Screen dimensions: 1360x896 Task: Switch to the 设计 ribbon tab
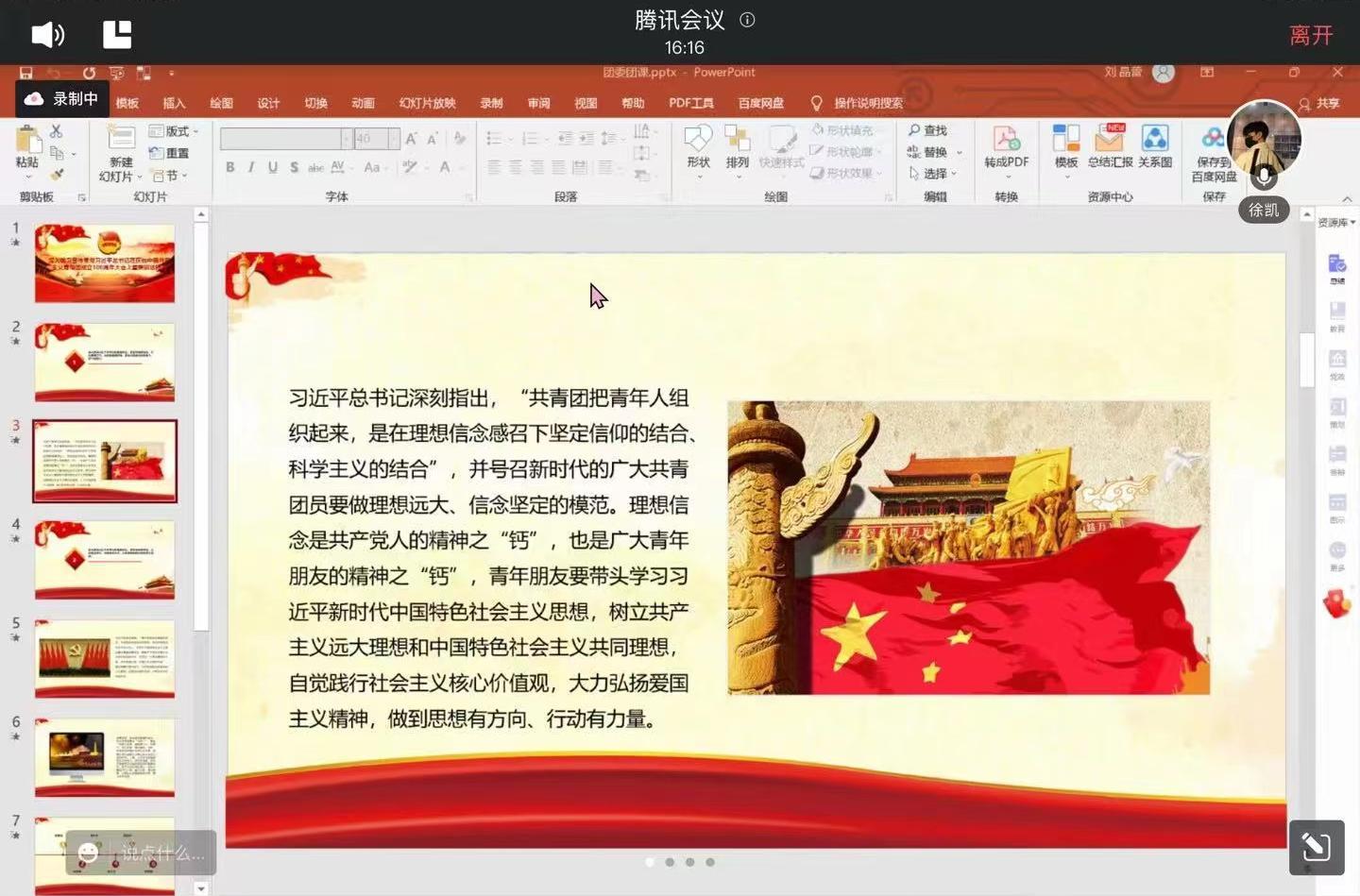click(268, 103)
